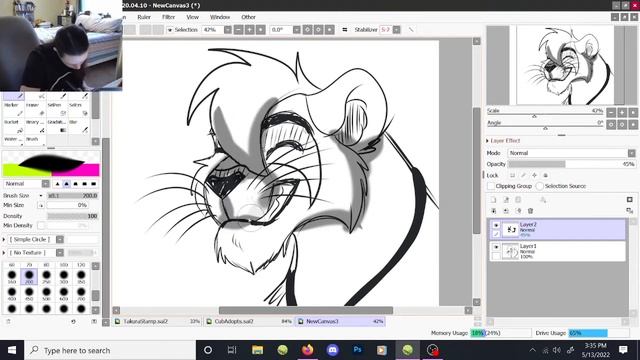Image resolution: width=640 pixels, height=360 pixels.
Task: Decrease scale in navigator panel
Action: 611,112
